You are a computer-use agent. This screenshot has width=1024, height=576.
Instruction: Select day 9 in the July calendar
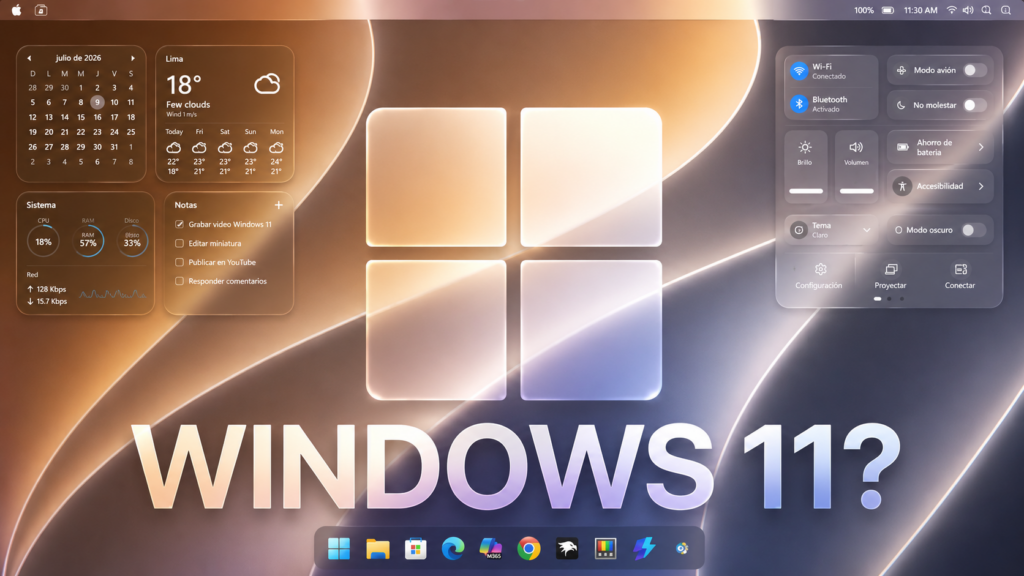click(x=97, y=102)
